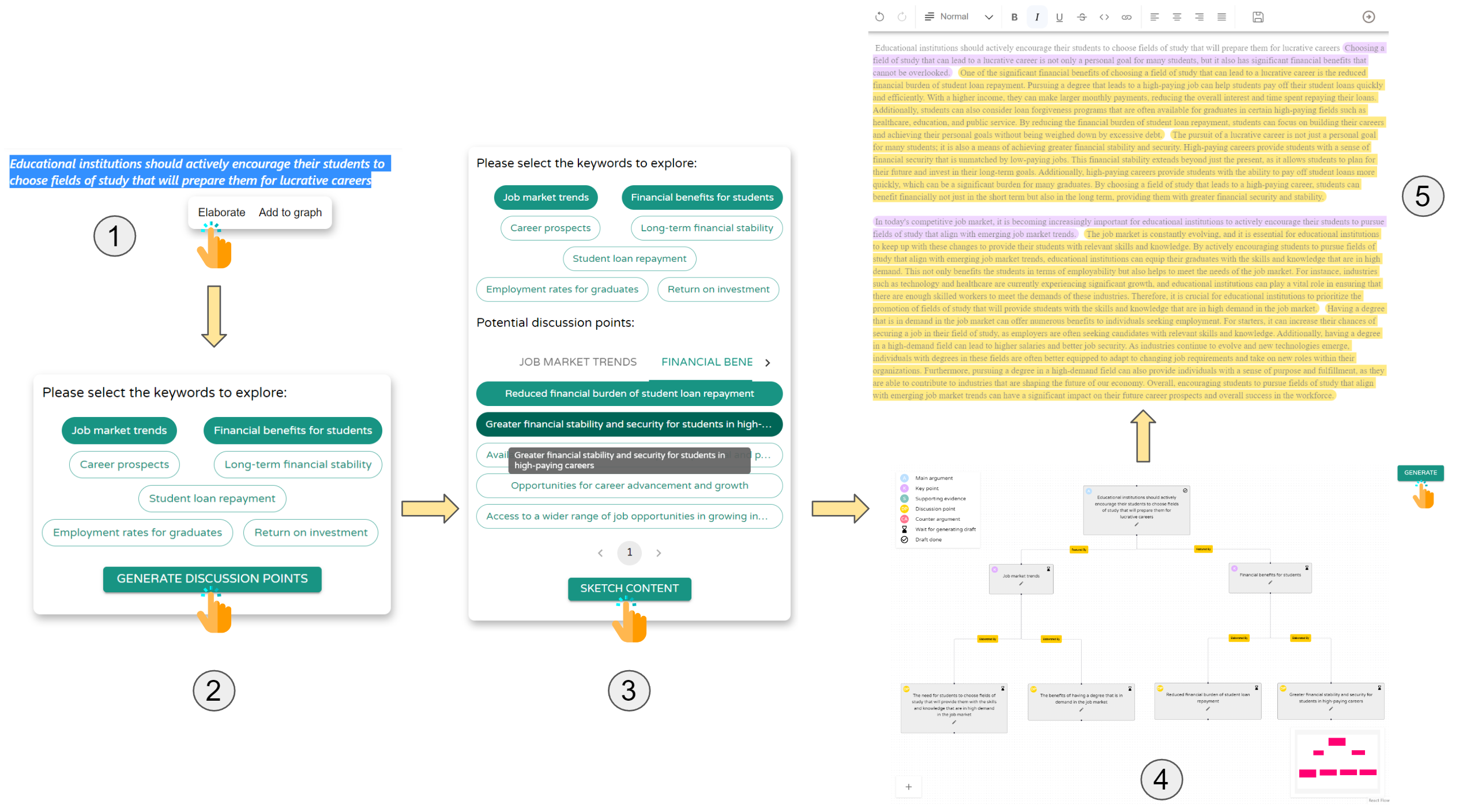This screenshot has height=812, width=1459.
Task: Click 'Wait for generating draft' legend entry
Action: pos(938,529)
